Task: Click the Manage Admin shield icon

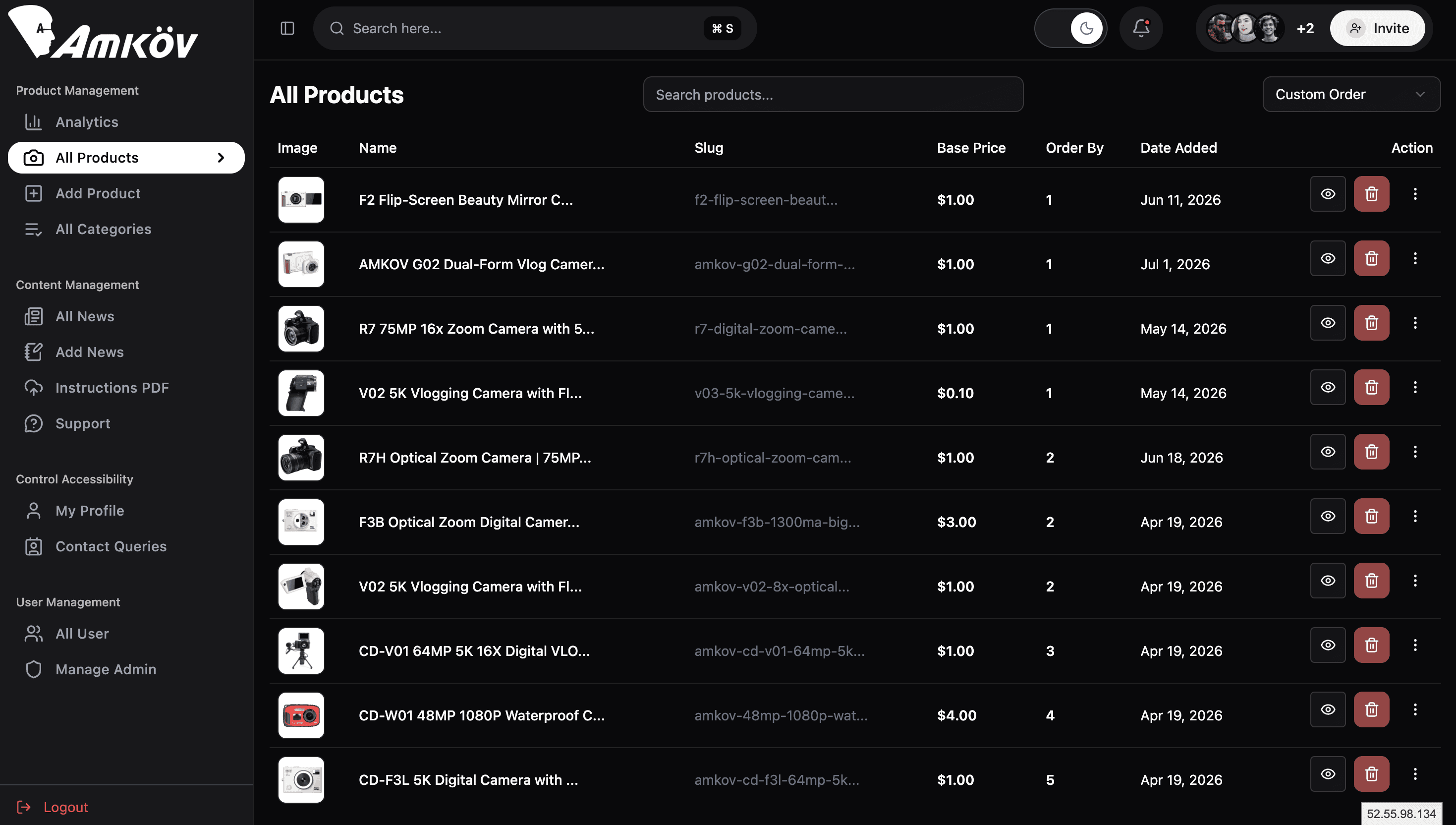Action: [33, 669]
